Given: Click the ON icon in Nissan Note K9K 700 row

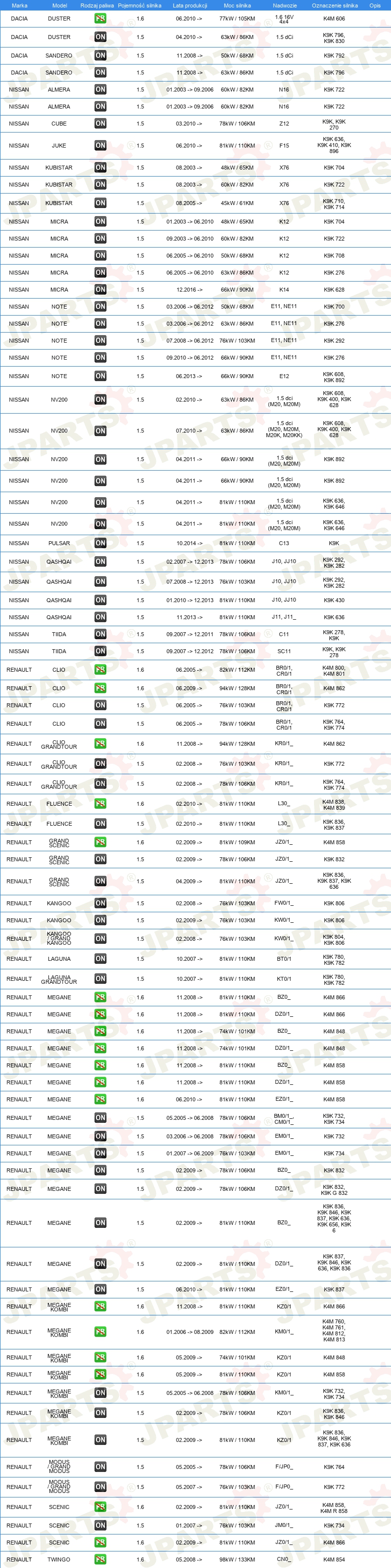Looking at the screenshot, I should click(100, 307).
